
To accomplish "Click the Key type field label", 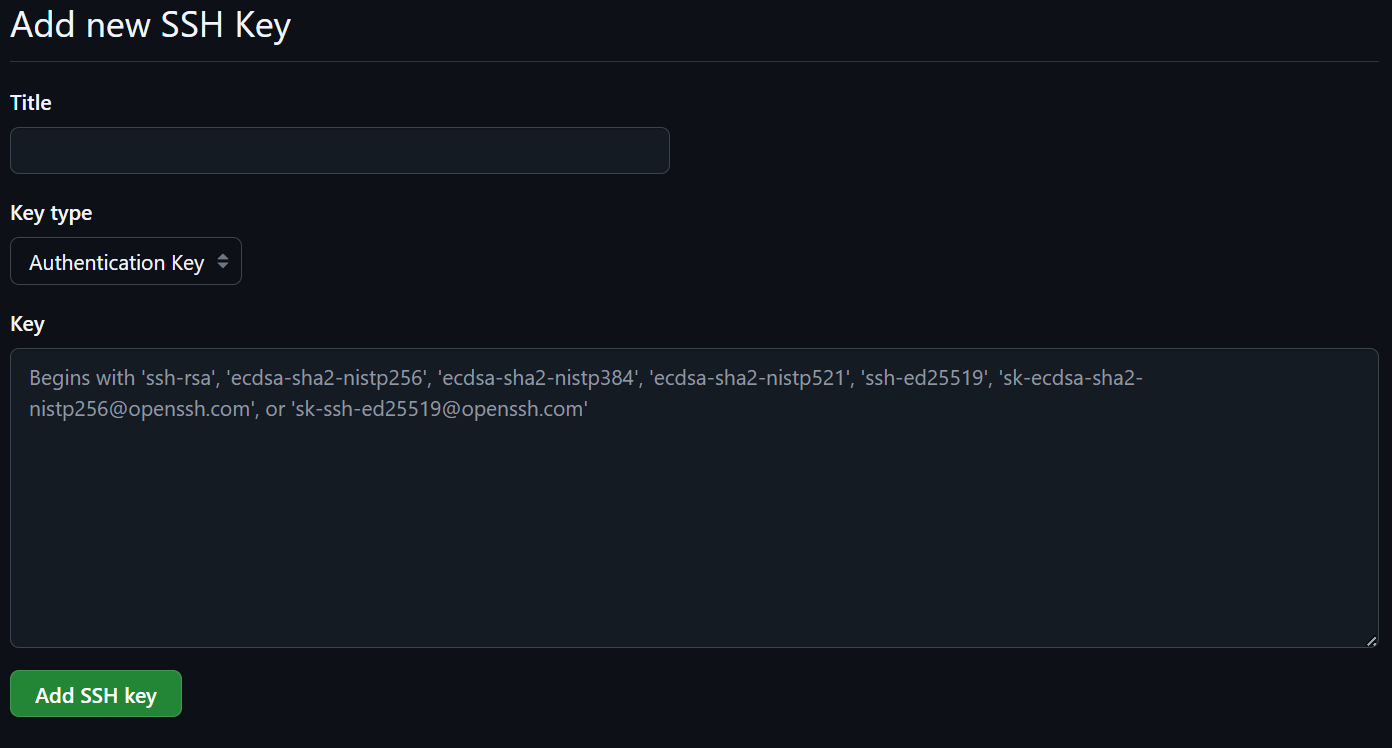I will (x=51, y=212).
